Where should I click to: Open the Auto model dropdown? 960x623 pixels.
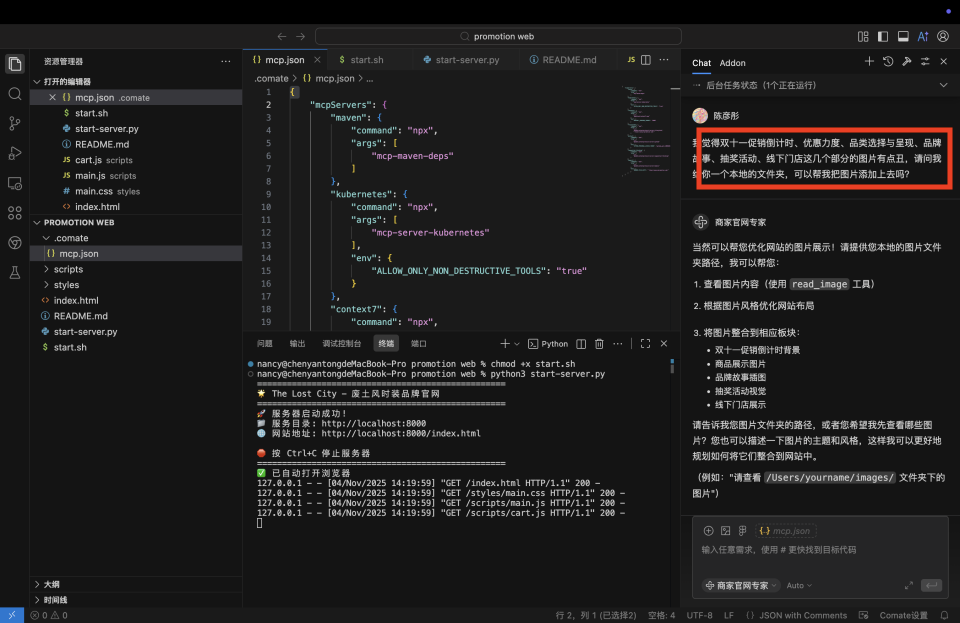coord(799,586)
